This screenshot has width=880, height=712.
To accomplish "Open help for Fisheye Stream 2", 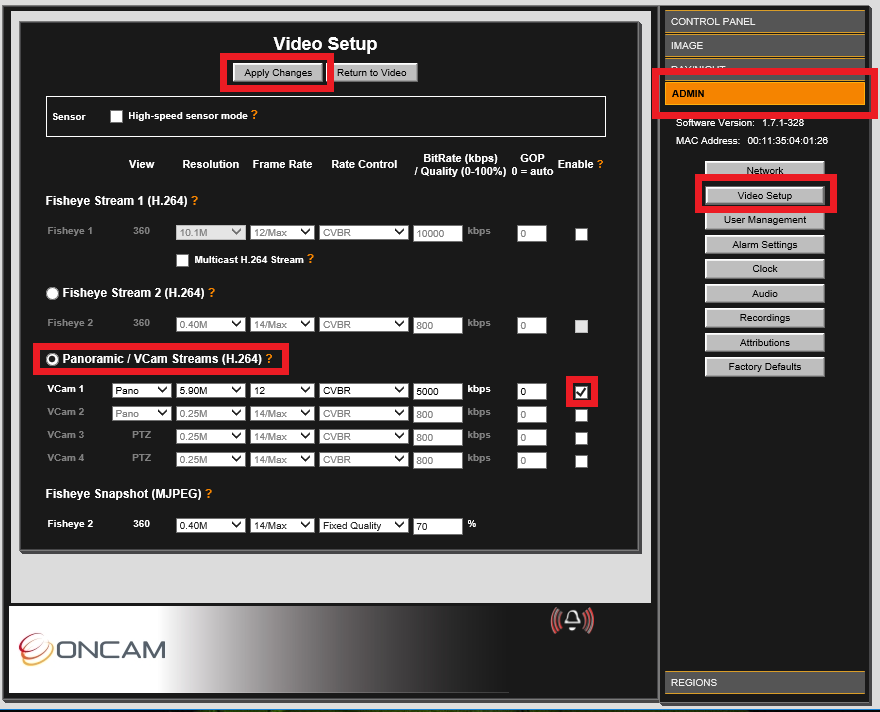I will point(212,292).
